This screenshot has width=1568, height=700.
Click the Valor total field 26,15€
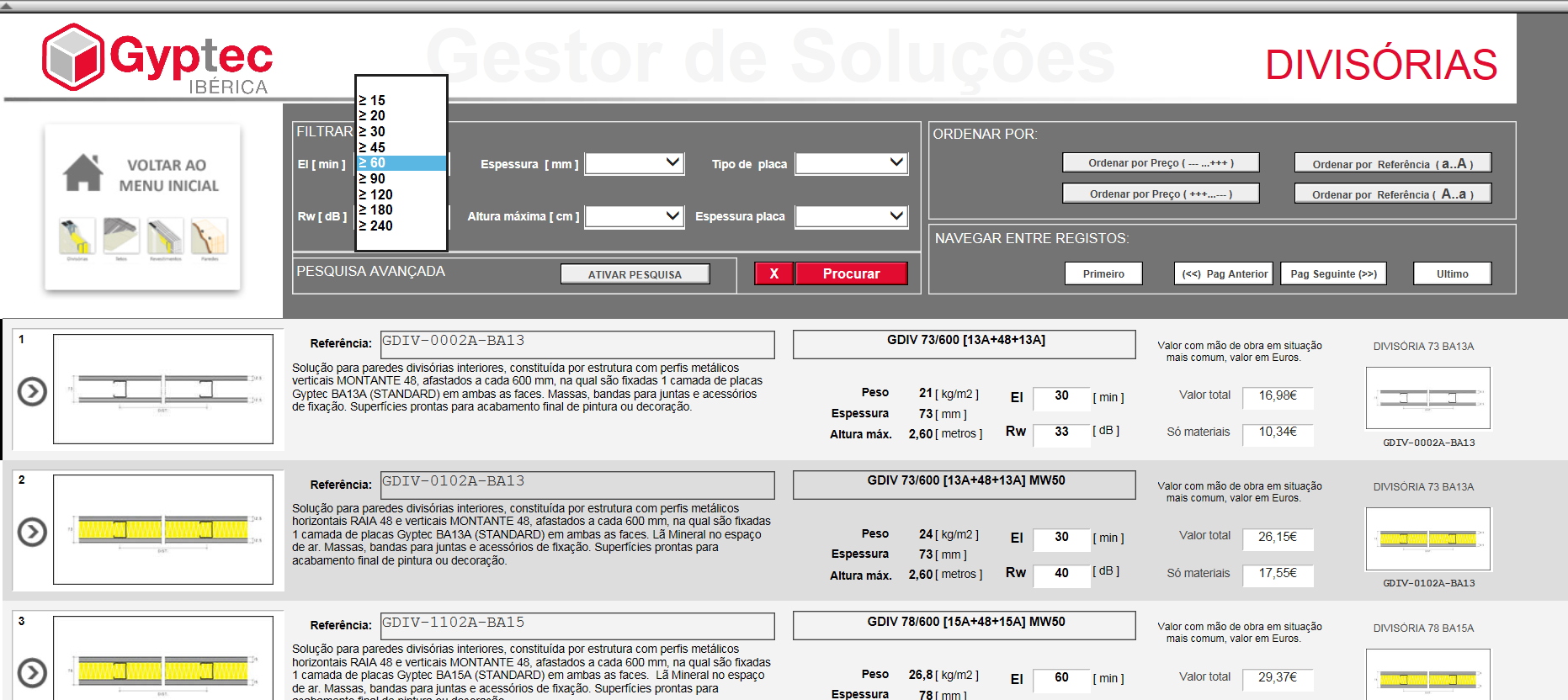(1278, 538)
